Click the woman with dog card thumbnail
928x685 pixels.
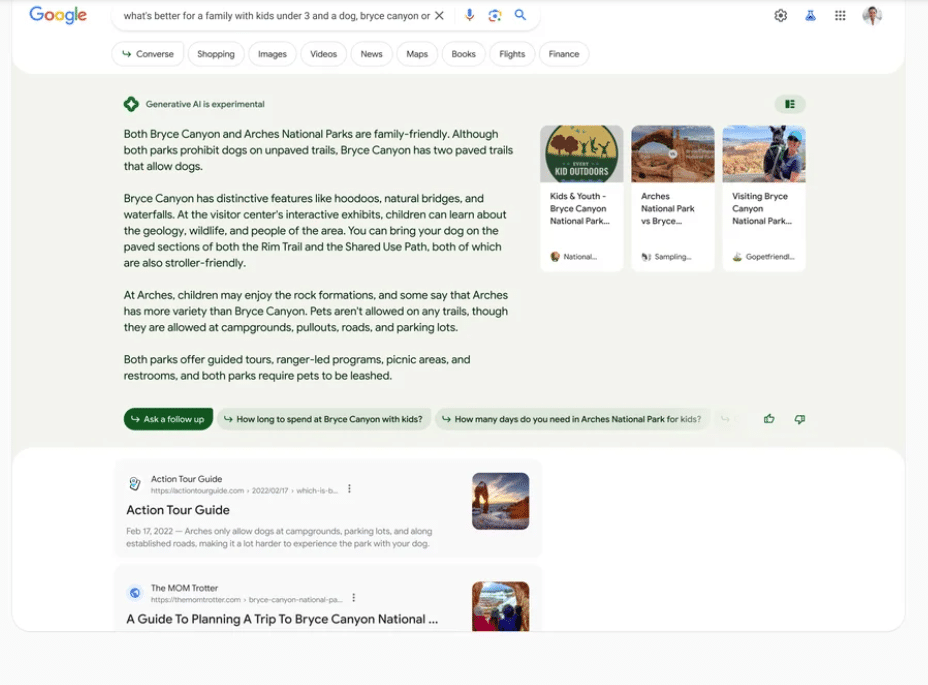tap(764, 154)
